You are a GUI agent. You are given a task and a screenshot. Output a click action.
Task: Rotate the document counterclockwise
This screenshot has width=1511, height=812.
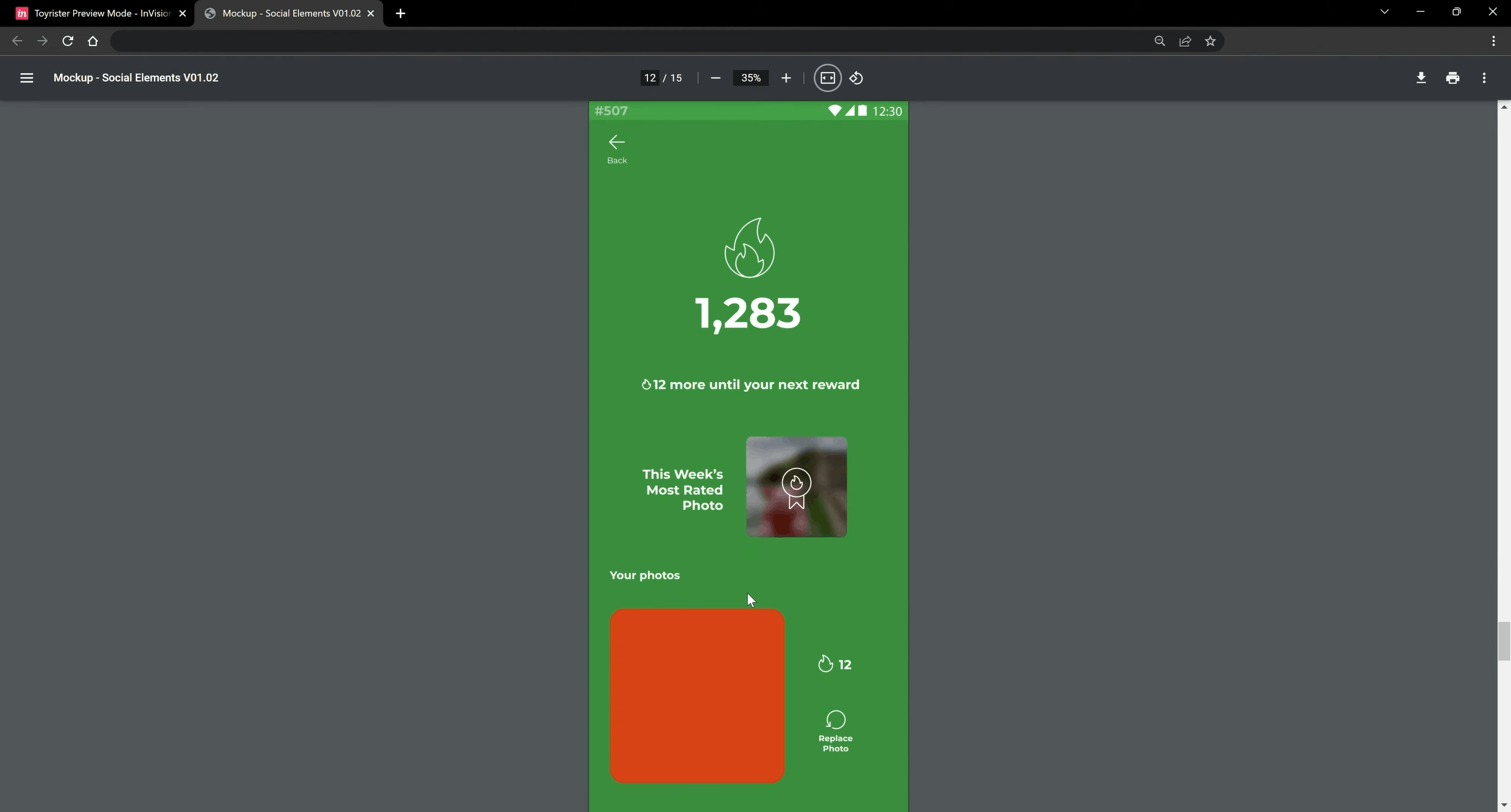(x=856, y=78)
